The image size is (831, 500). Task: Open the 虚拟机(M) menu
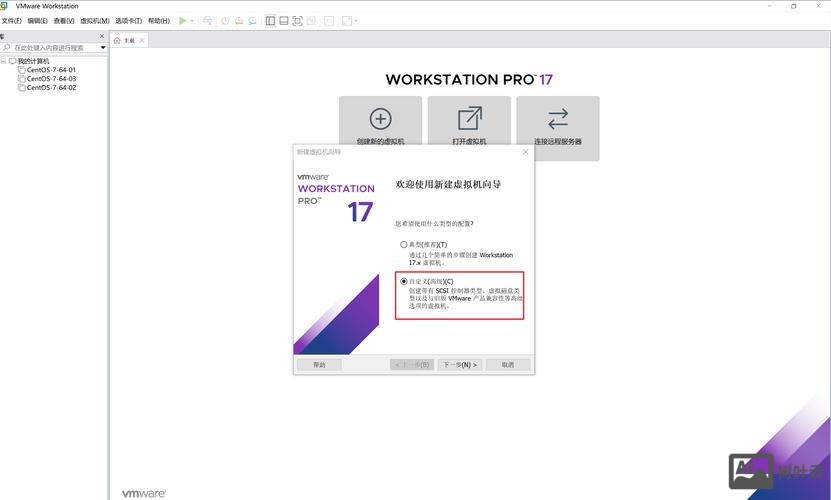95,21
